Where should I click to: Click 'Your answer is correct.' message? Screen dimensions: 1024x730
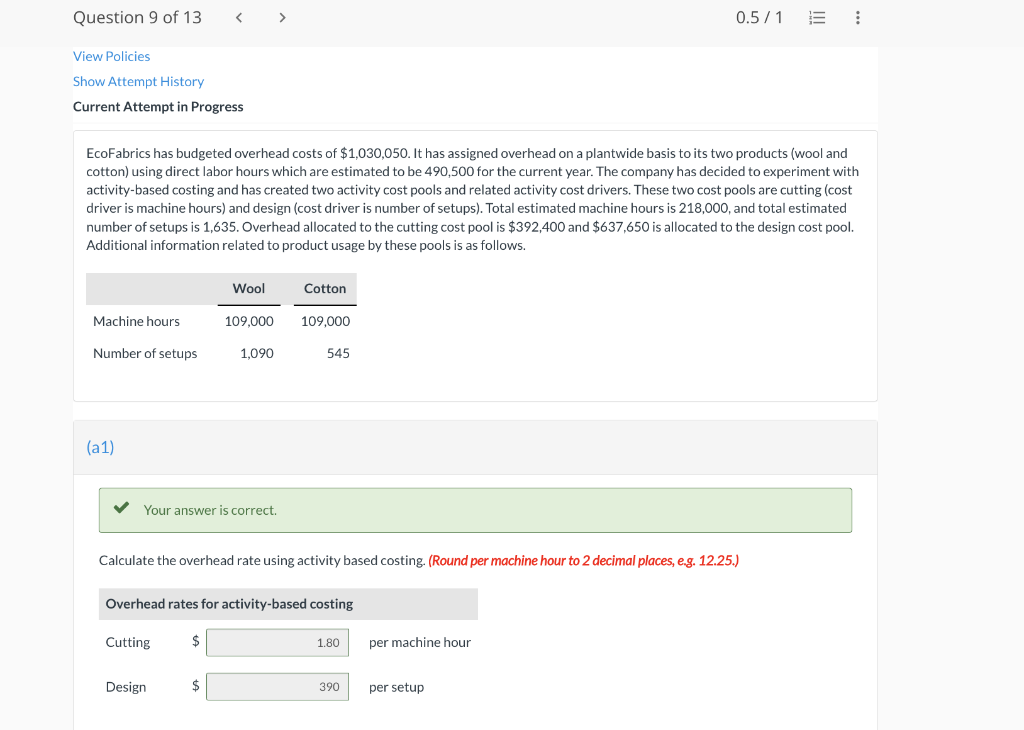point(210,510)
